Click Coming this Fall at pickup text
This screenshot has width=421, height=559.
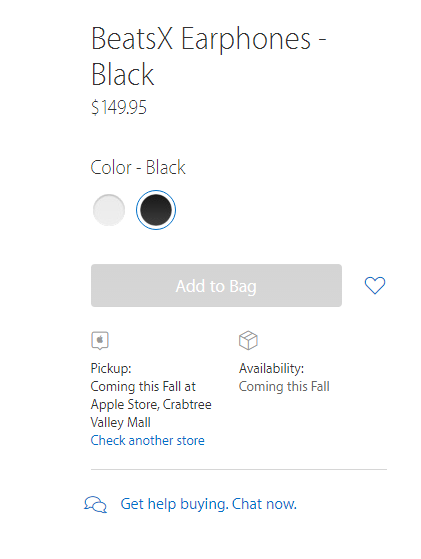click(x=143, y=386)
